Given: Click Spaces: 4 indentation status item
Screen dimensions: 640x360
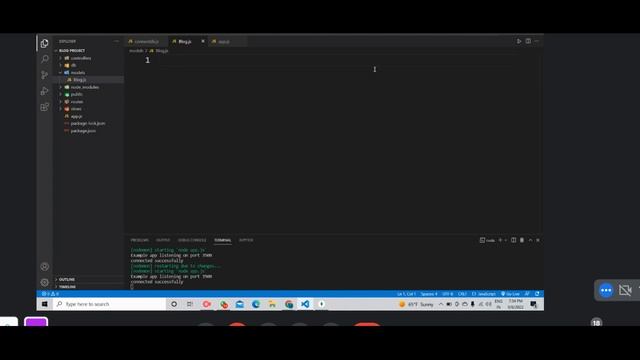Looking at the screenshot, I should point(429,294).
